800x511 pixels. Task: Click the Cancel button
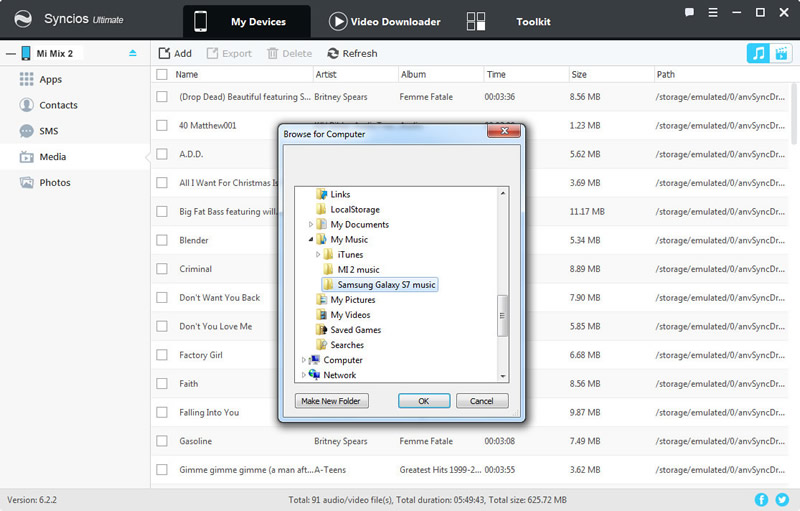tap(482, 401)
